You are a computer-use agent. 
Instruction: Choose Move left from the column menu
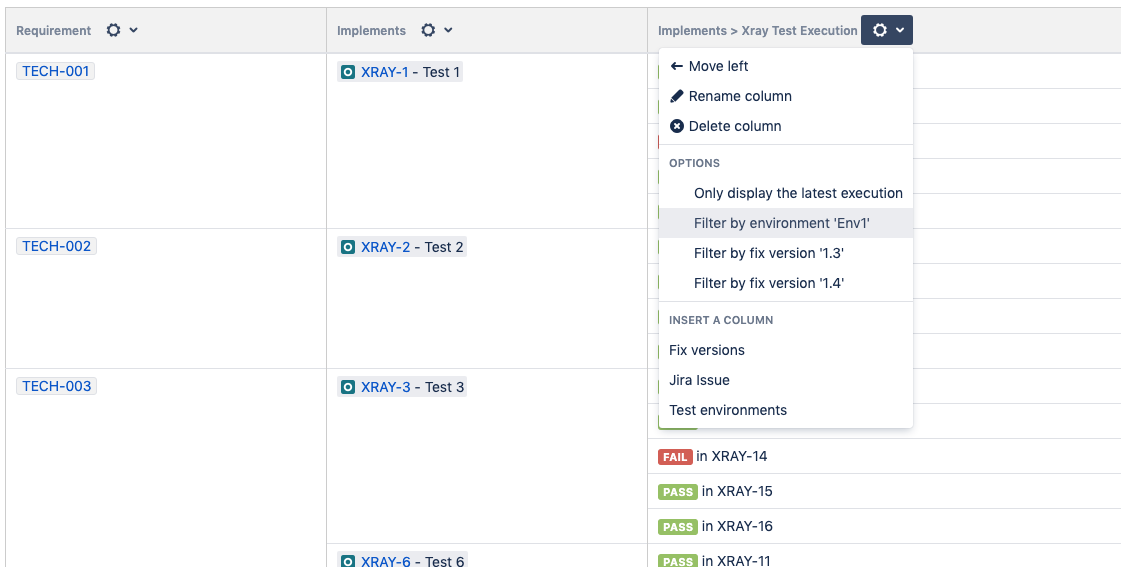point(717,66)
